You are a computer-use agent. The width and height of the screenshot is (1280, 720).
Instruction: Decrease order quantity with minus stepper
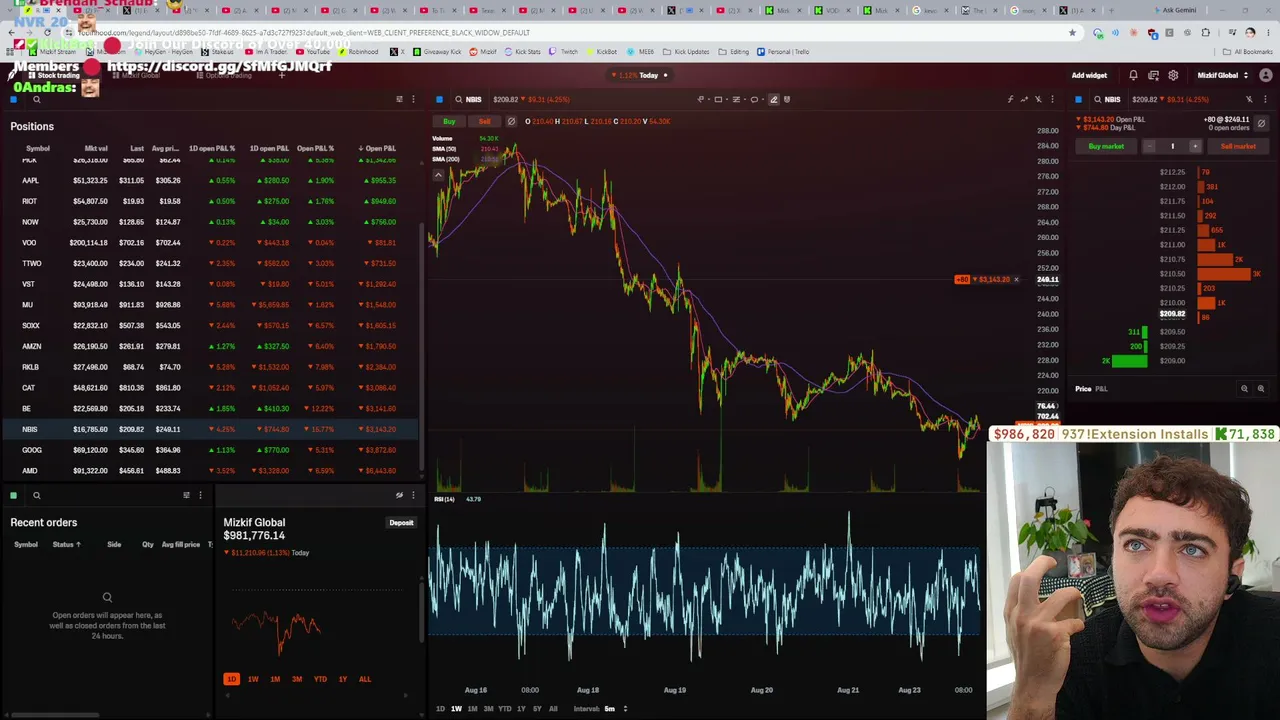pos(1149,146)
